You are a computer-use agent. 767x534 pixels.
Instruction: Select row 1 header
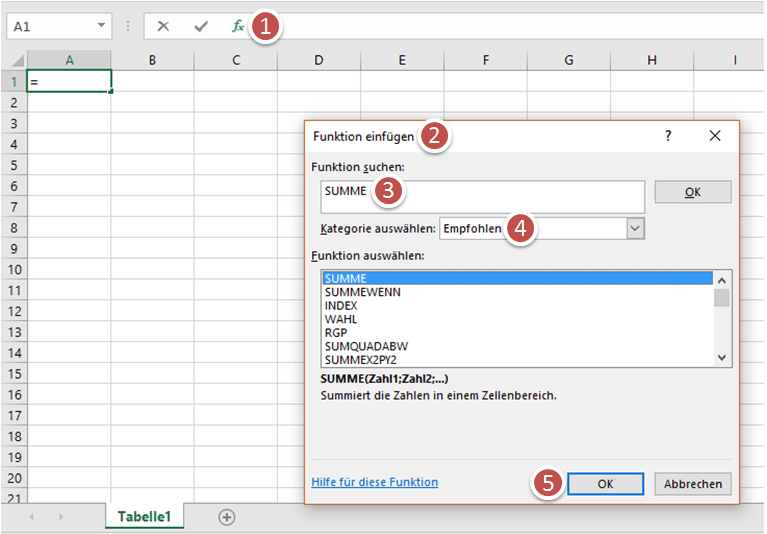[x=14, y=82]
